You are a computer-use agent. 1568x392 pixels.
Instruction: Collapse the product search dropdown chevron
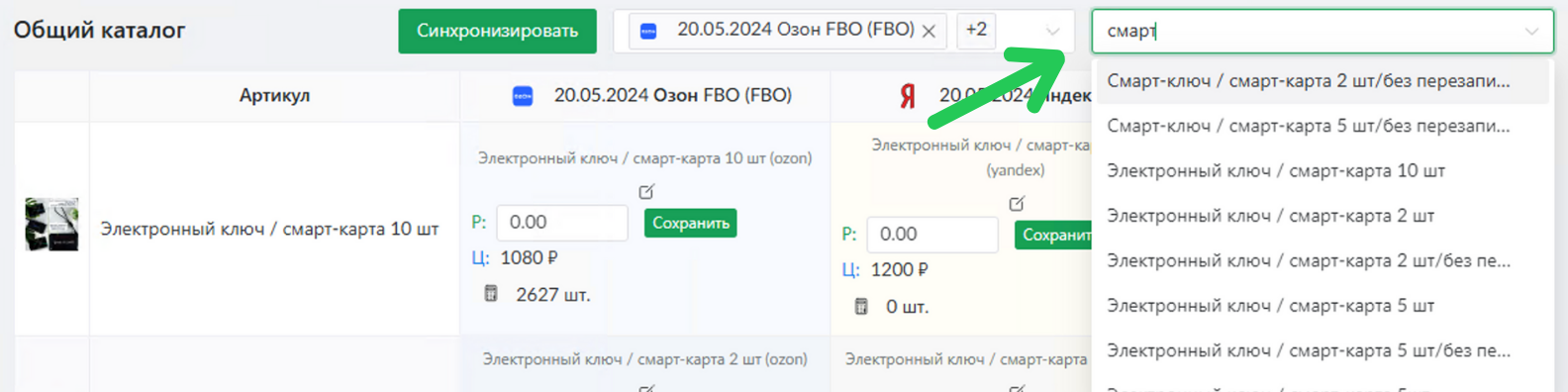point(1531,31)
